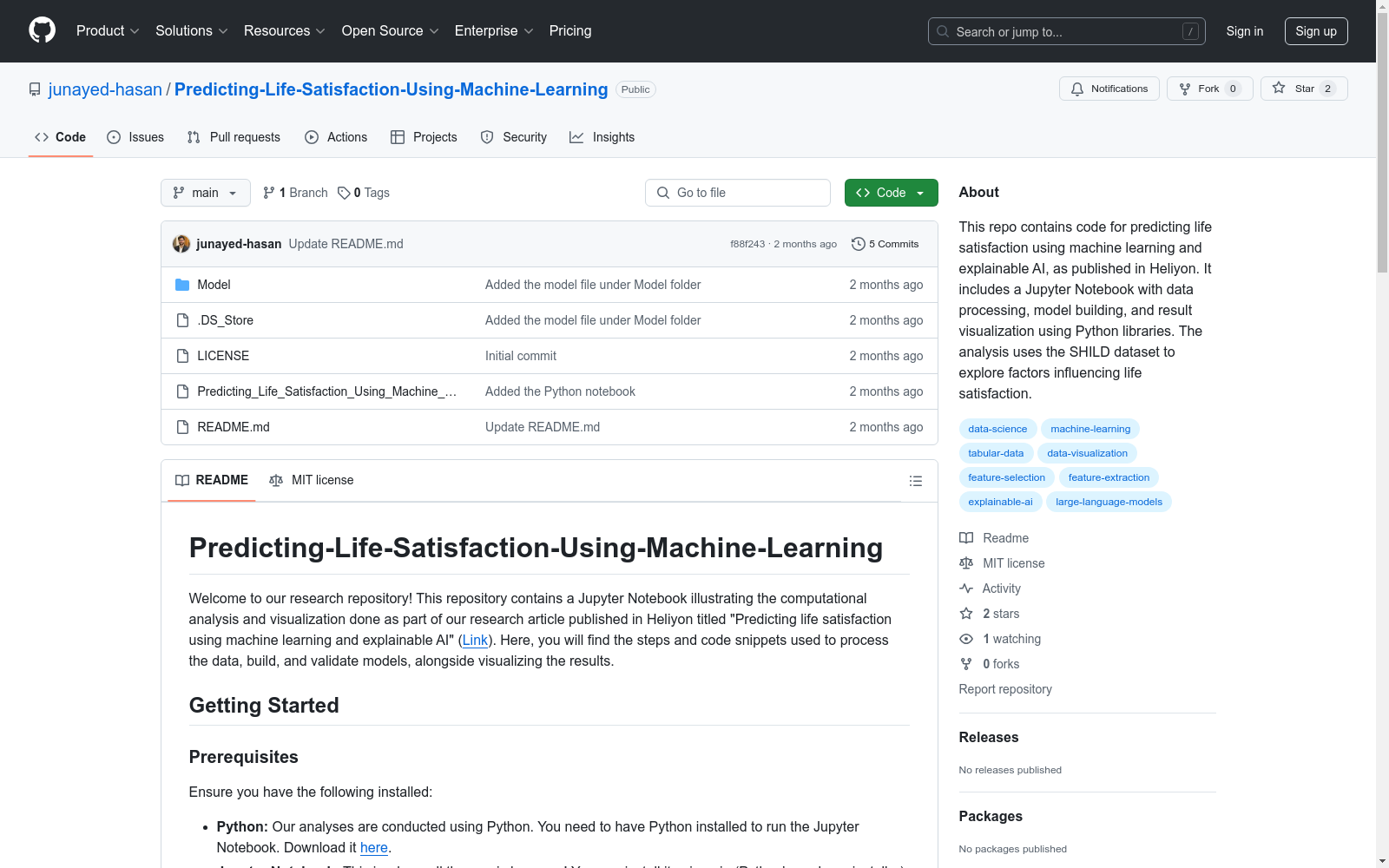Open the README outline list icon

[915, 481]
